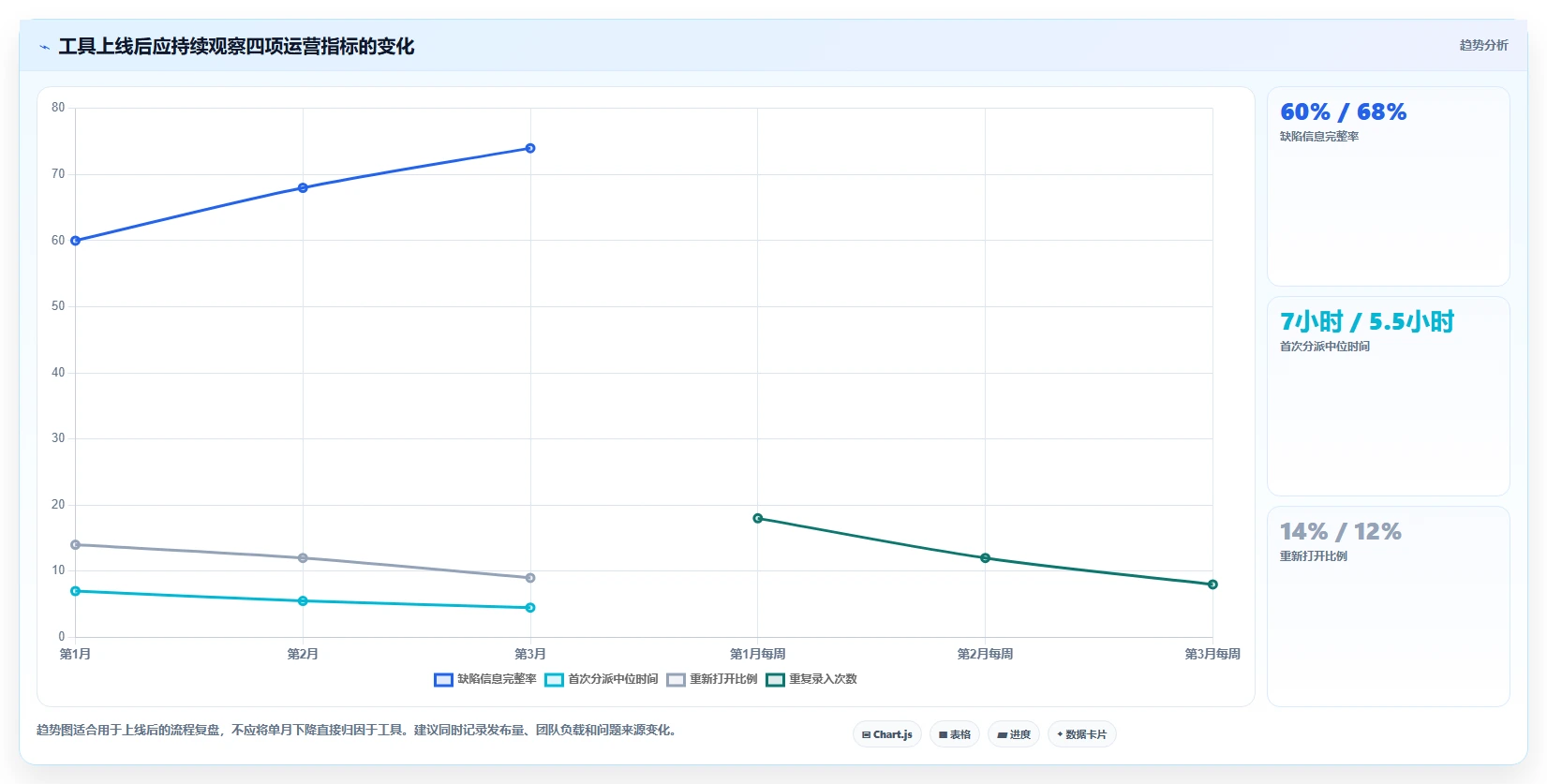Click the green 重复录入次数 point at 第3月每周
This screenshot has height=784, width=1547.
[x=1212, y=584]
